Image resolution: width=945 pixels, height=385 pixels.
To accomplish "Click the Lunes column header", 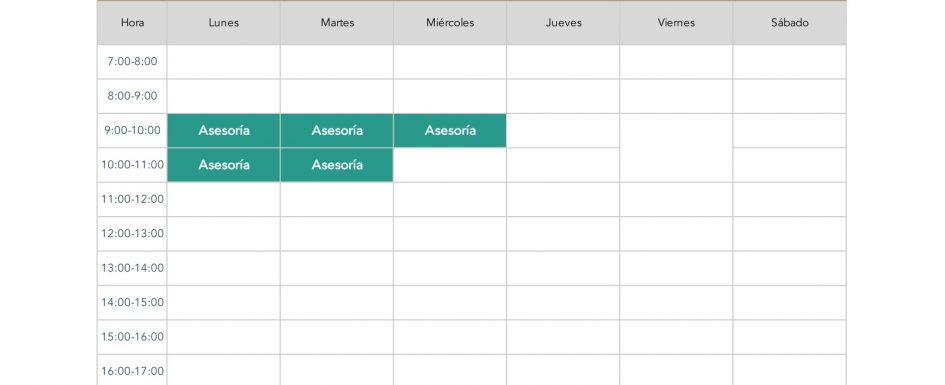I will (x=224, y=23).
